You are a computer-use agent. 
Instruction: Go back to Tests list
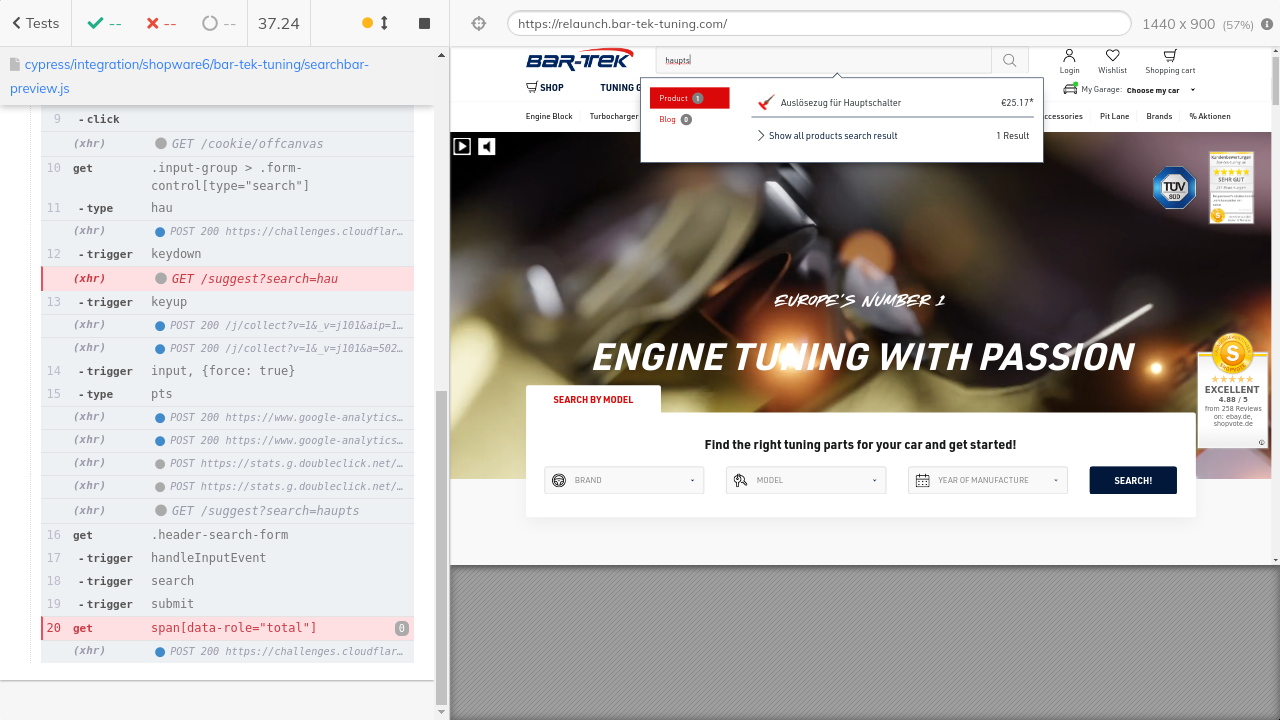35,23
